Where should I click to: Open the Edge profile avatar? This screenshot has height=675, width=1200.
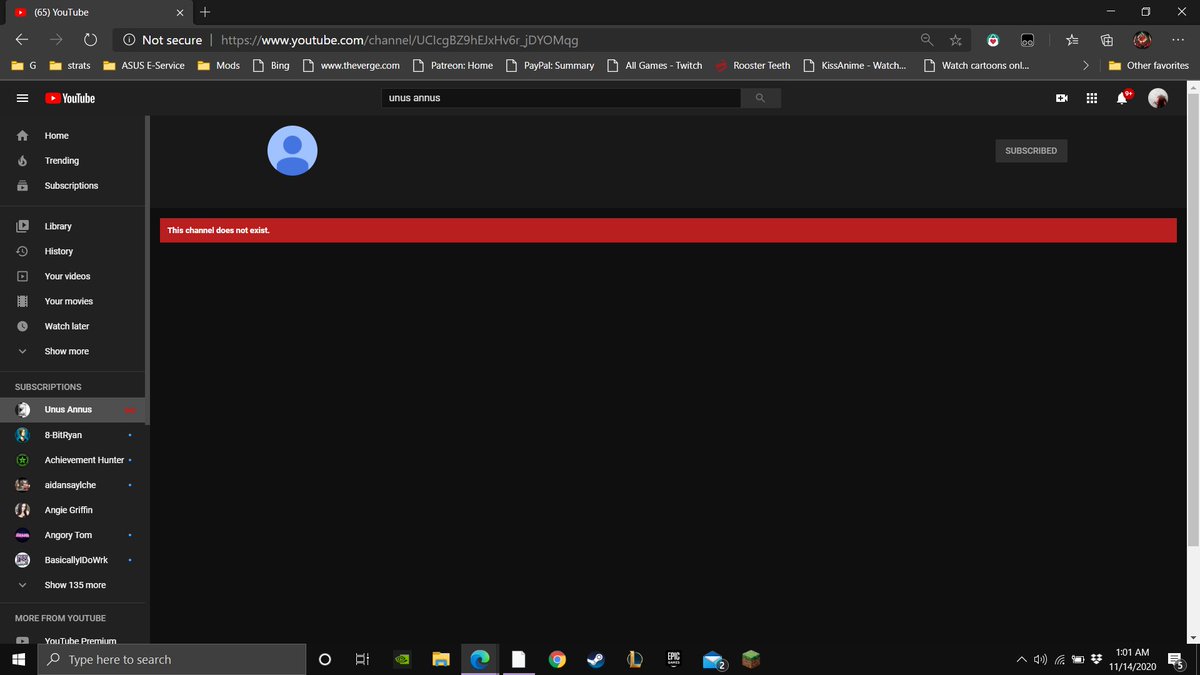click(x=1142, y=40)
